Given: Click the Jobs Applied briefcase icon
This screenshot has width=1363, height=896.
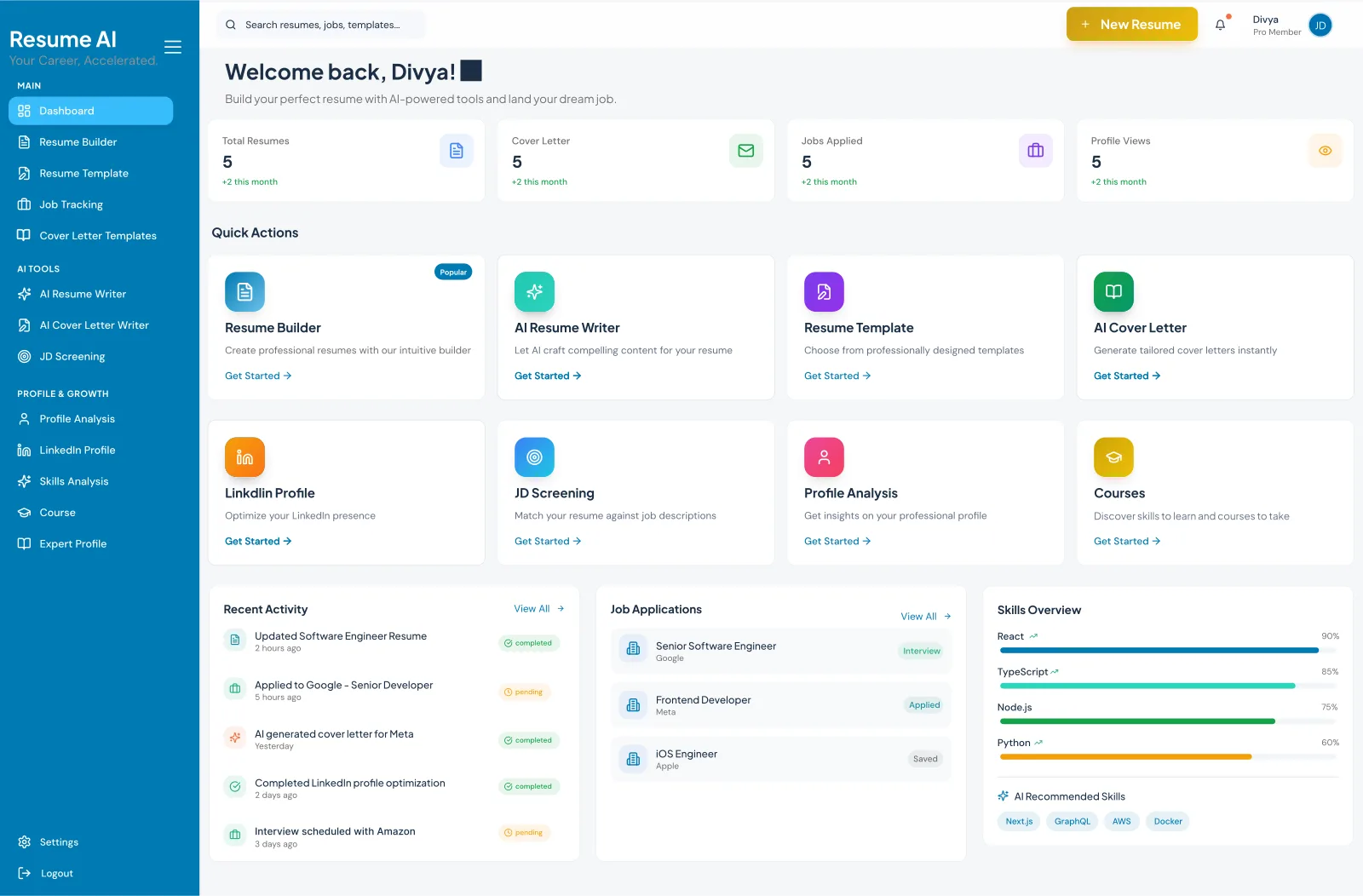Looking at the screenshot, I should (x=1036, y=151).
